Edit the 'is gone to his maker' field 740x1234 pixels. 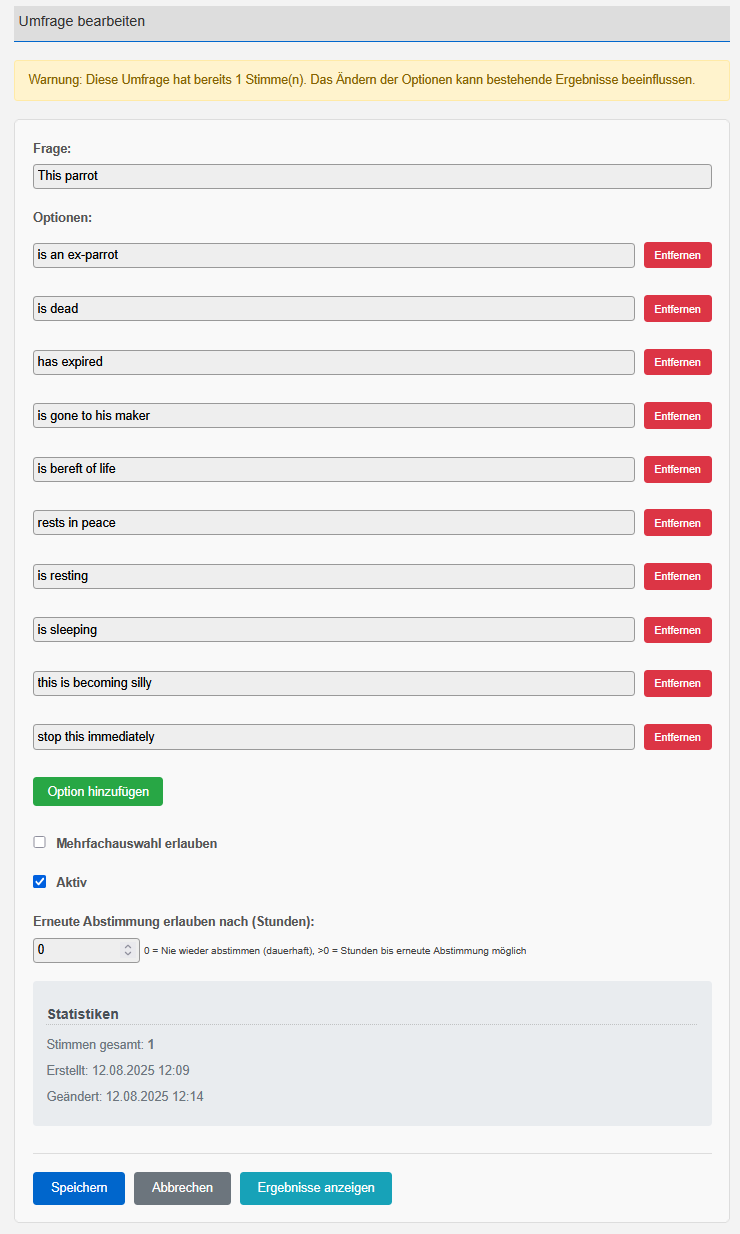pos(334,415)
